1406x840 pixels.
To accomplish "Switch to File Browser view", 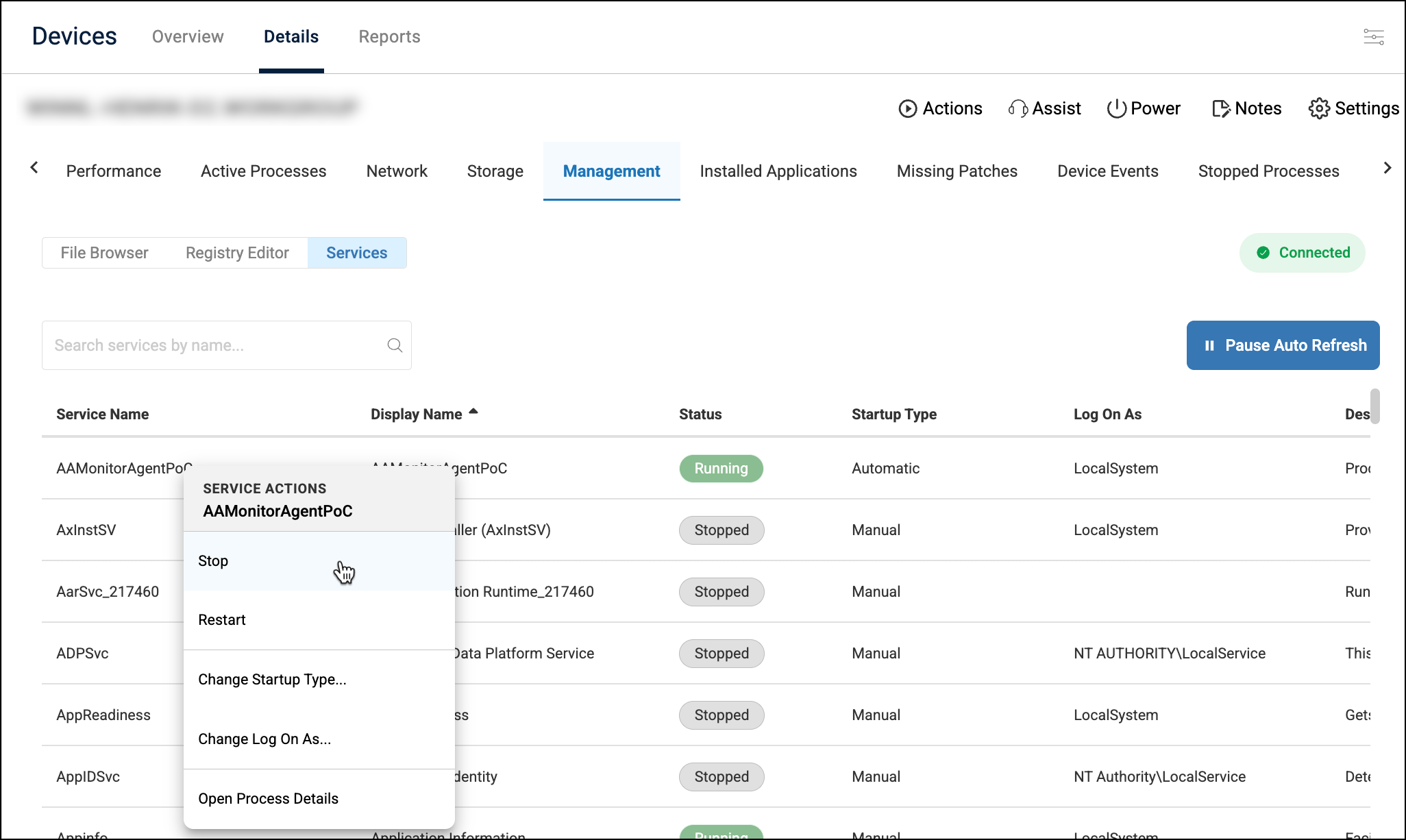I will coord(104,253).
